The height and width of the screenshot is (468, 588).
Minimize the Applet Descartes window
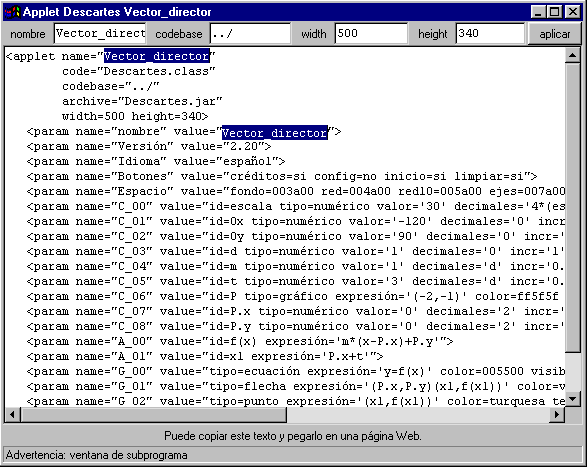pos(538,12)
